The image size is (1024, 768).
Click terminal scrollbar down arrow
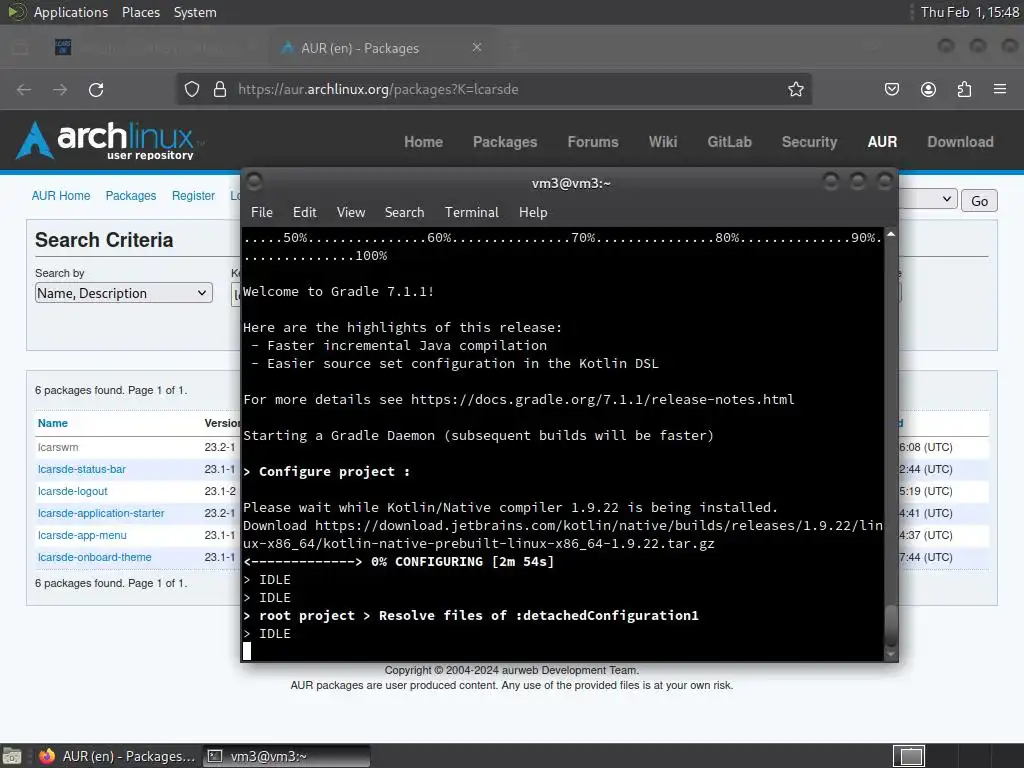click(x=891, y=654)
